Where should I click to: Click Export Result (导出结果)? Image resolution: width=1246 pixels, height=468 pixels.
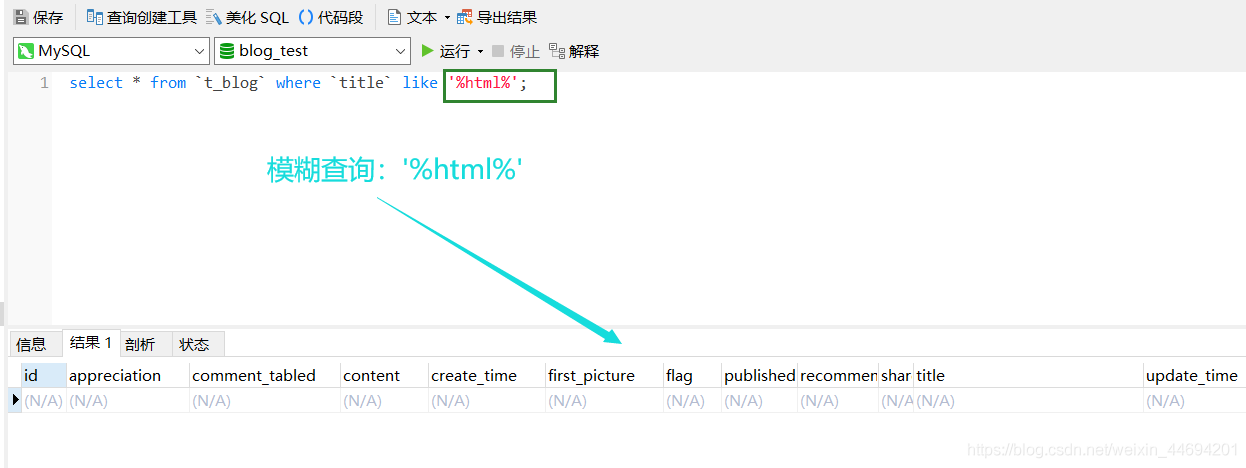tap(497, 17)
